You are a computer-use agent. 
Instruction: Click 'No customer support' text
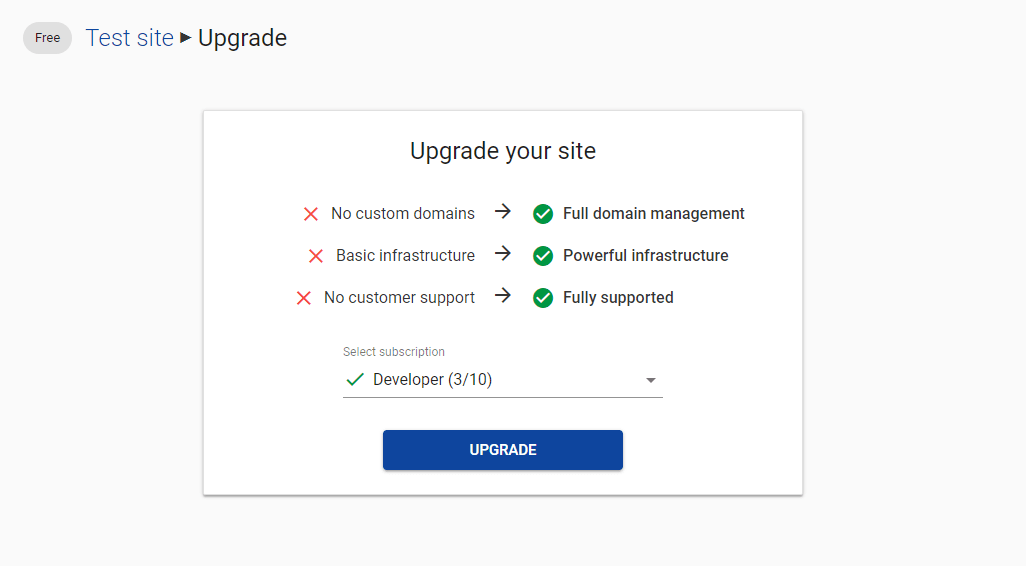pos(399,298)
